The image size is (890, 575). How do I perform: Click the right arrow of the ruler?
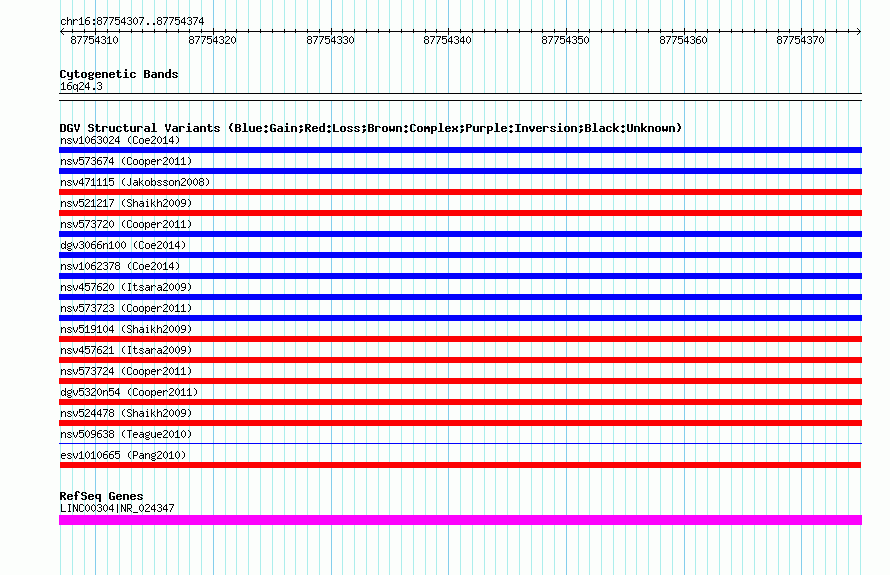pos(859,32)
